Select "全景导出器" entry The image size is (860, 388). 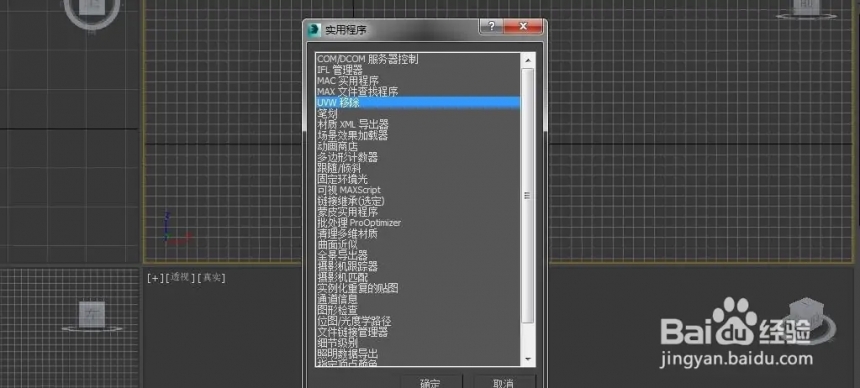(x=417, y=256)
